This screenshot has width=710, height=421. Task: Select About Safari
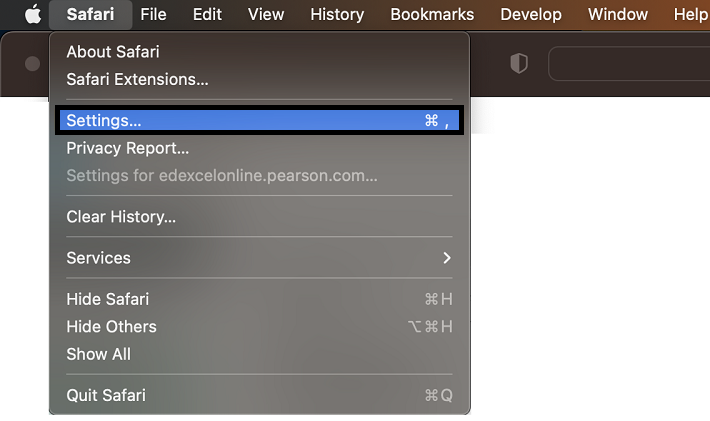[113, 52]
